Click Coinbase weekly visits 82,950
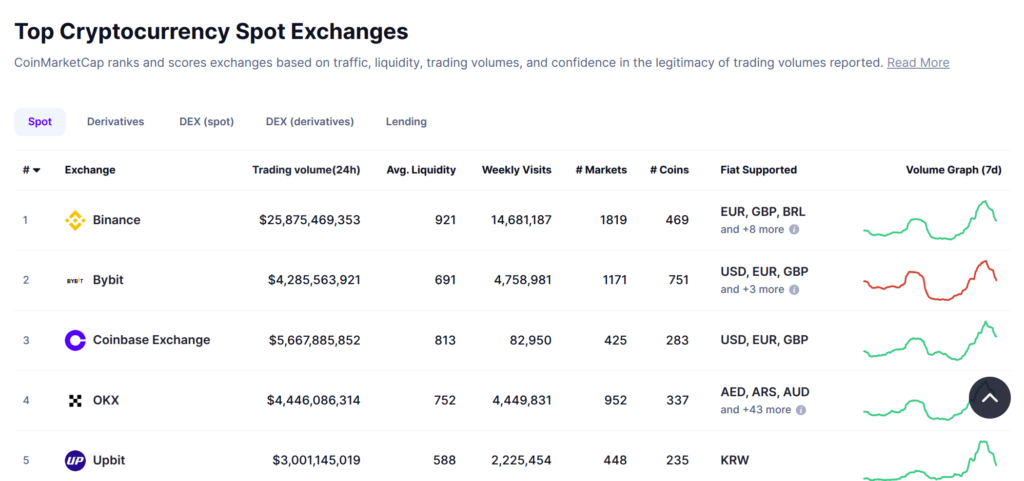 531,340
